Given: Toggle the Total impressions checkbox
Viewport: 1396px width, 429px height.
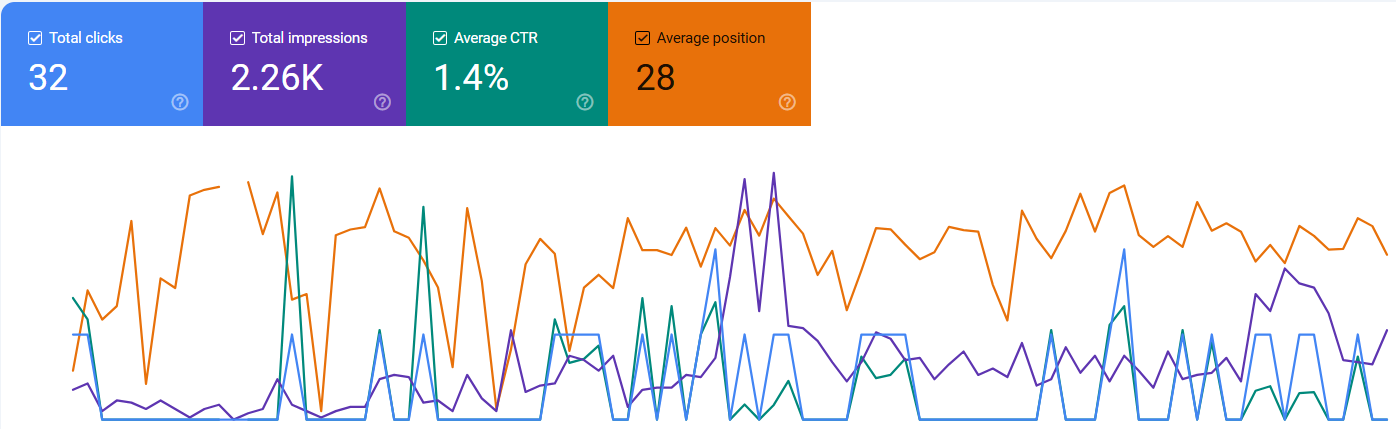Looking at the screenshot, I should click(x=237, y=38).
